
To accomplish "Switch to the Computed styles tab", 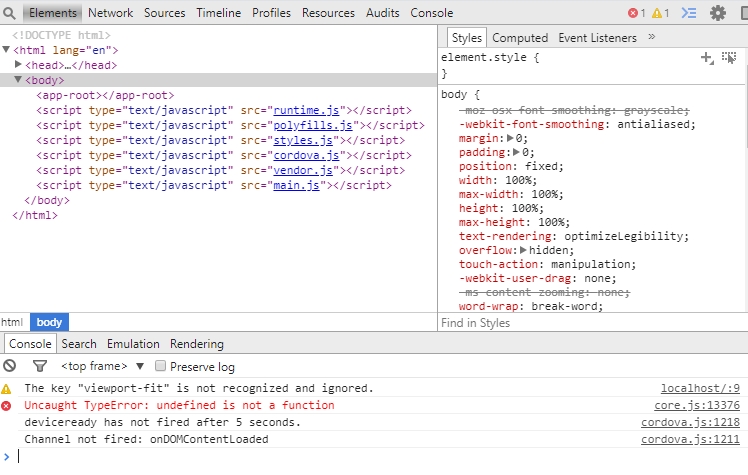I will (520, 38).
